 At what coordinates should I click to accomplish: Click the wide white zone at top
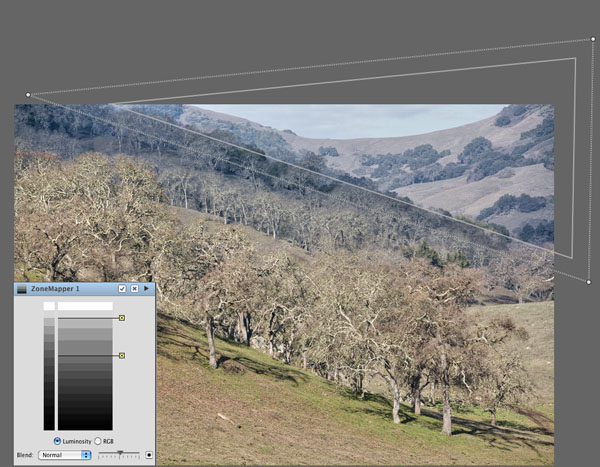(85, 306)
